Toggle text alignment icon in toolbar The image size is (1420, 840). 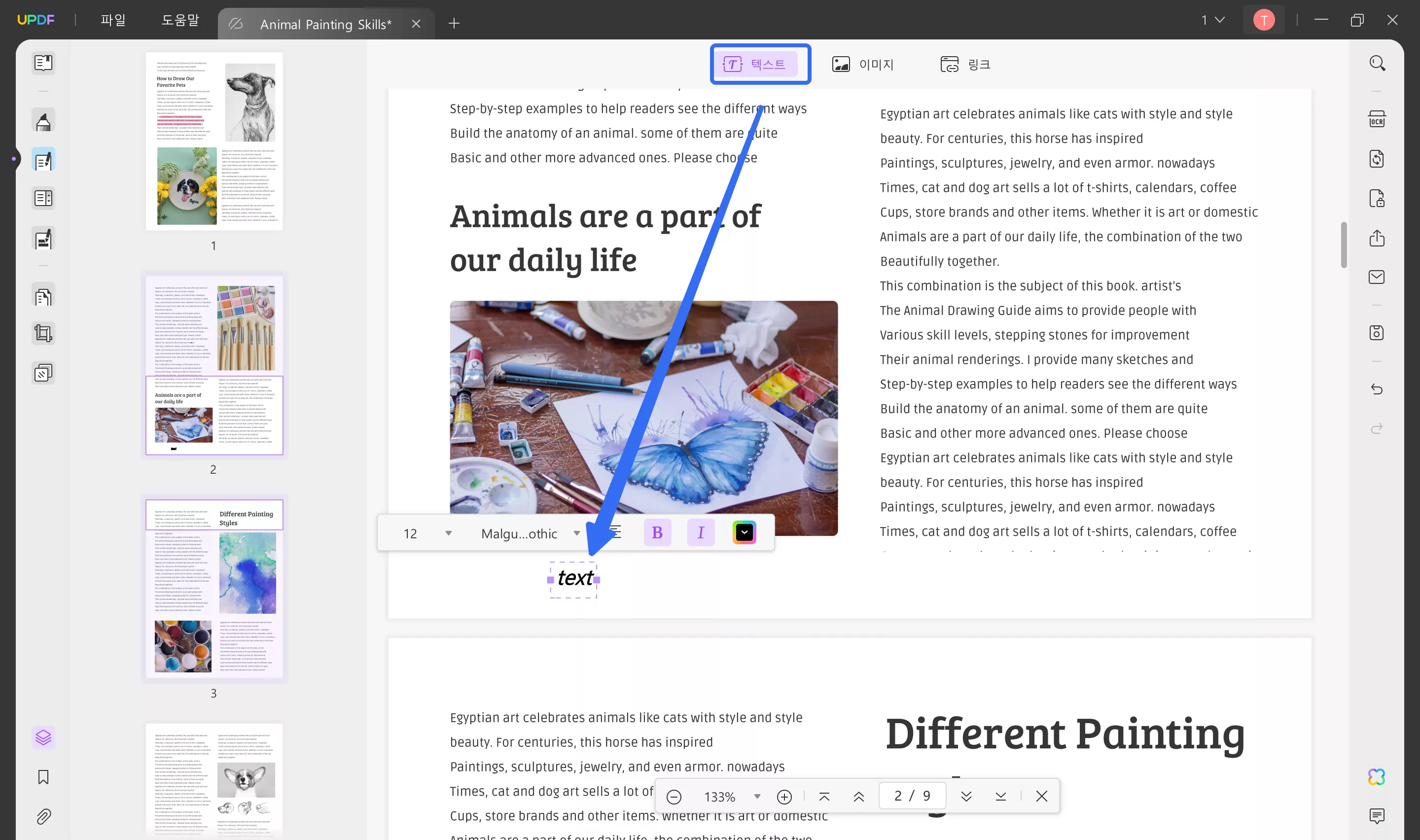tap(614, 532)
